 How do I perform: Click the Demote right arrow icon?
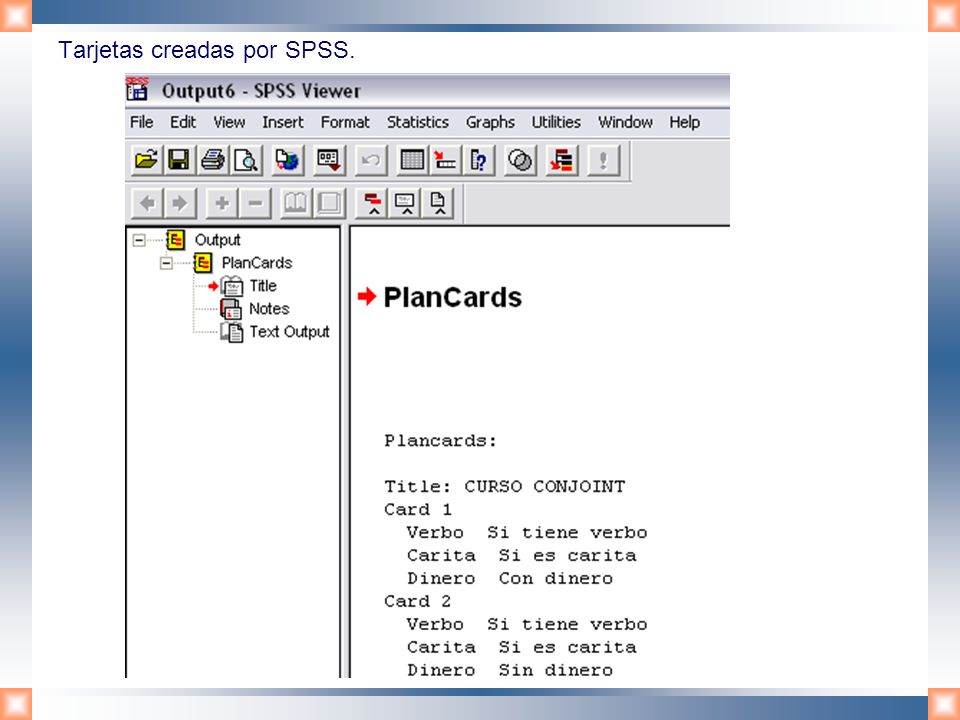tap(180, 203)
